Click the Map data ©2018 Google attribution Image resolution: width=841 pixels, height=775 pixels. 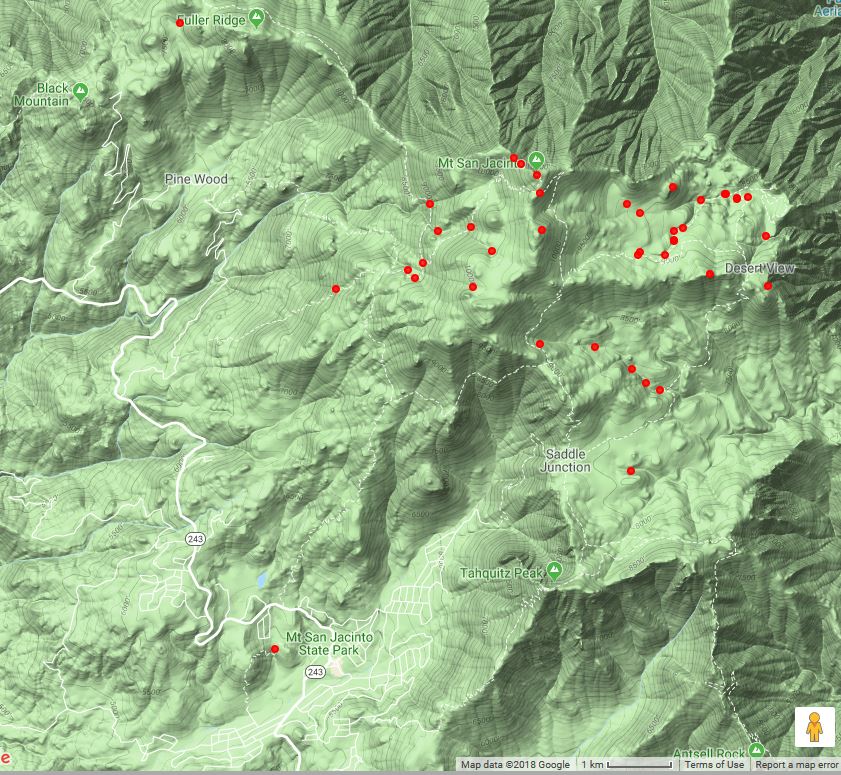tap(515, 765)
